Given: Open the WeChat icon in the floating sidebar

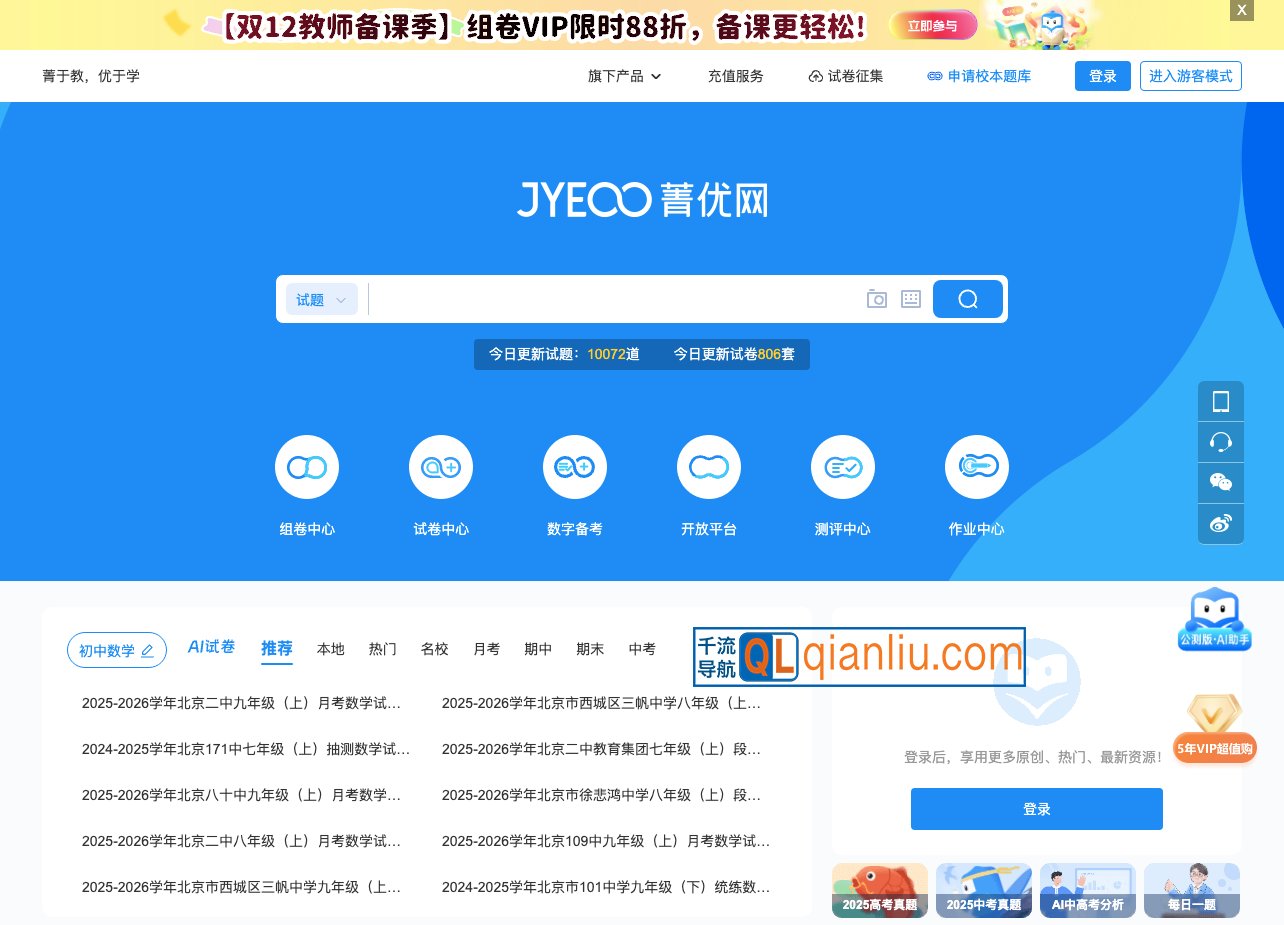Looking at the screenshot, I should coord(1220,483).
